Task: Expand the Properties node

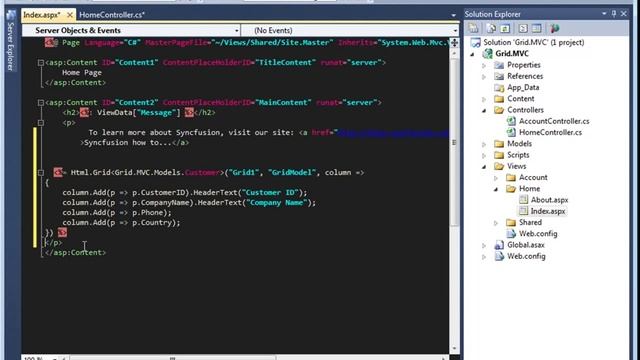Action: click(484, 65)
